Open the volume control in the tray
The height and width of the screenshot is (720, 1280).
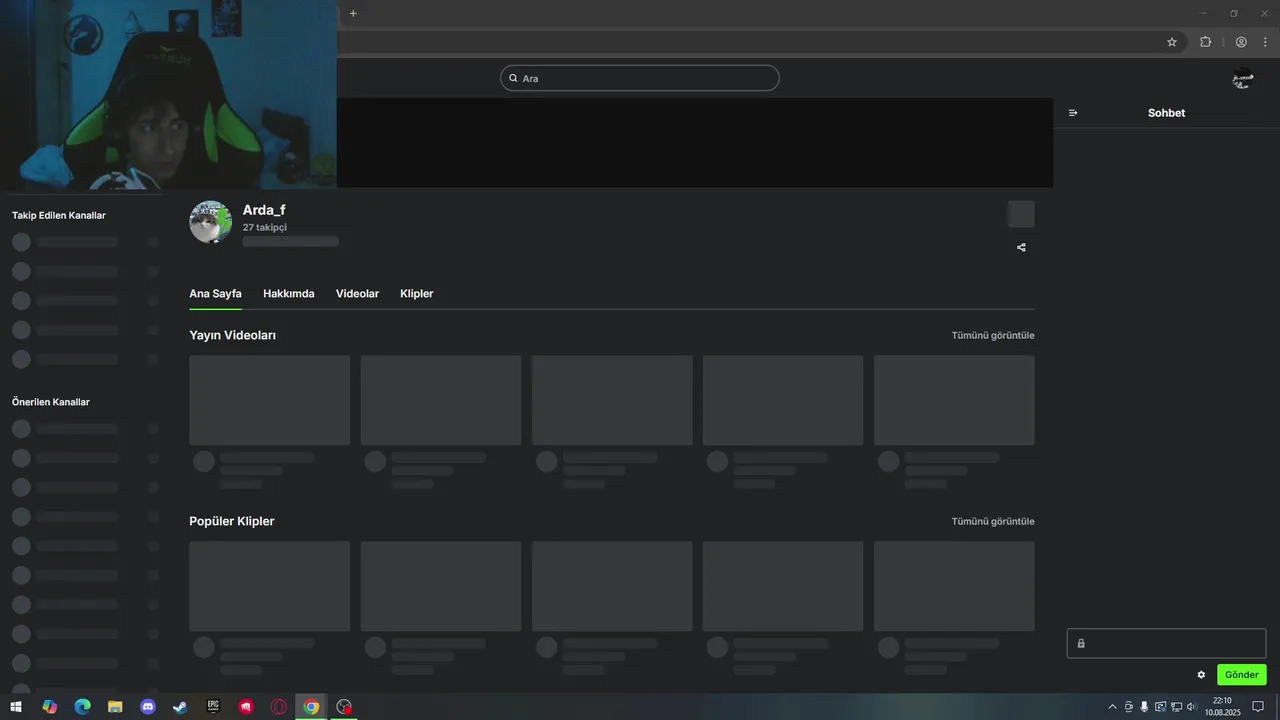(x=1192, y=707)
